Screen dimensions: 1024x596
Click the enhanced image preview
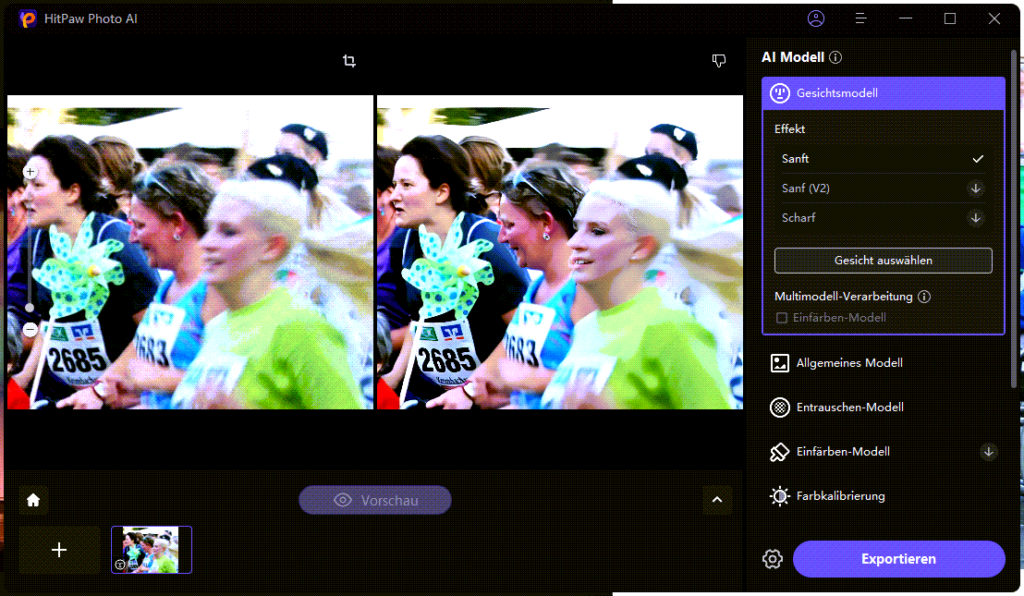click(x=560, y=253)
